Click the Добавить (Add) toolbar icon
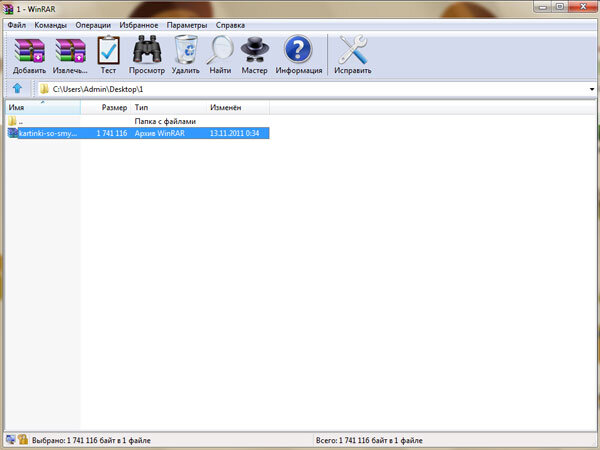This screenshot has width=600, height=450. tap(29, 51)
